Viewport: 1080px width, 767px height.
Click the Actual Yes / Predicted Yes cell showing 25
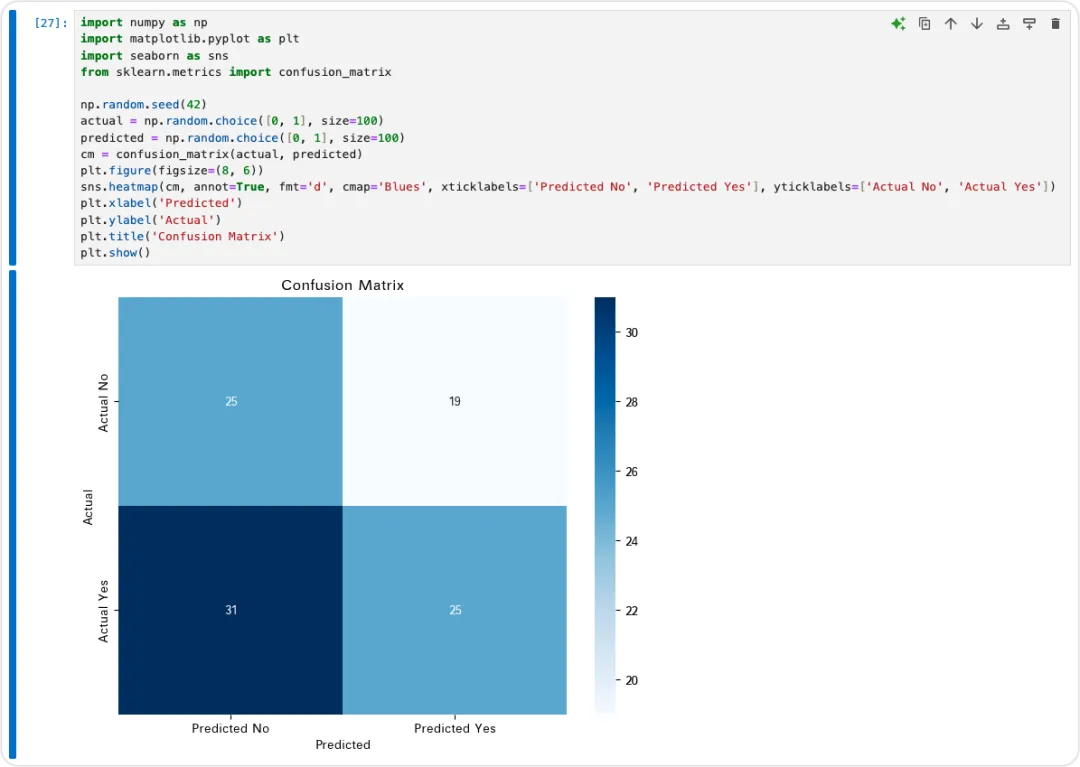coord(455,610)
